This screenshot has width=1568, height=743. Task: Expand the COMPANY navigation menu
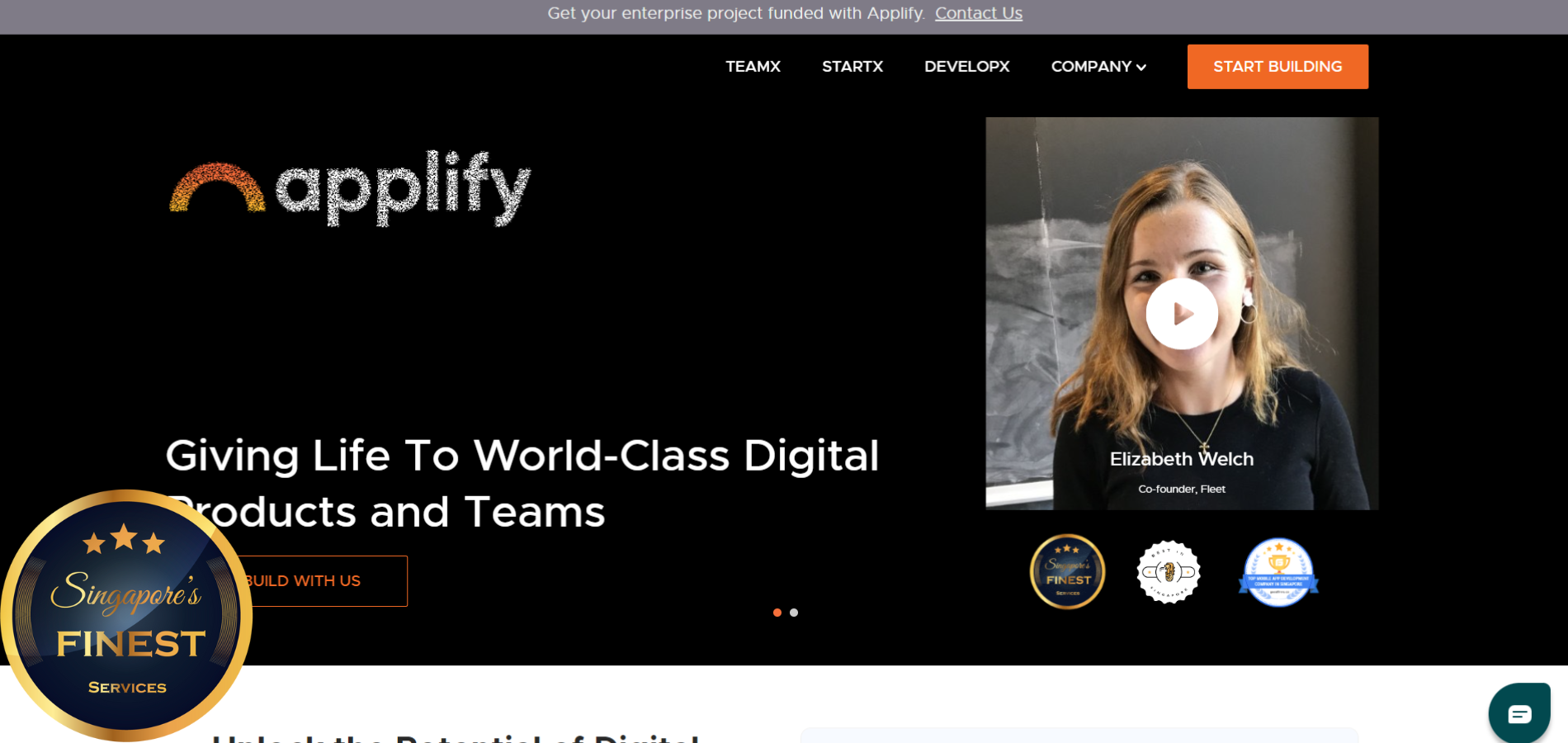[1090, 67]
